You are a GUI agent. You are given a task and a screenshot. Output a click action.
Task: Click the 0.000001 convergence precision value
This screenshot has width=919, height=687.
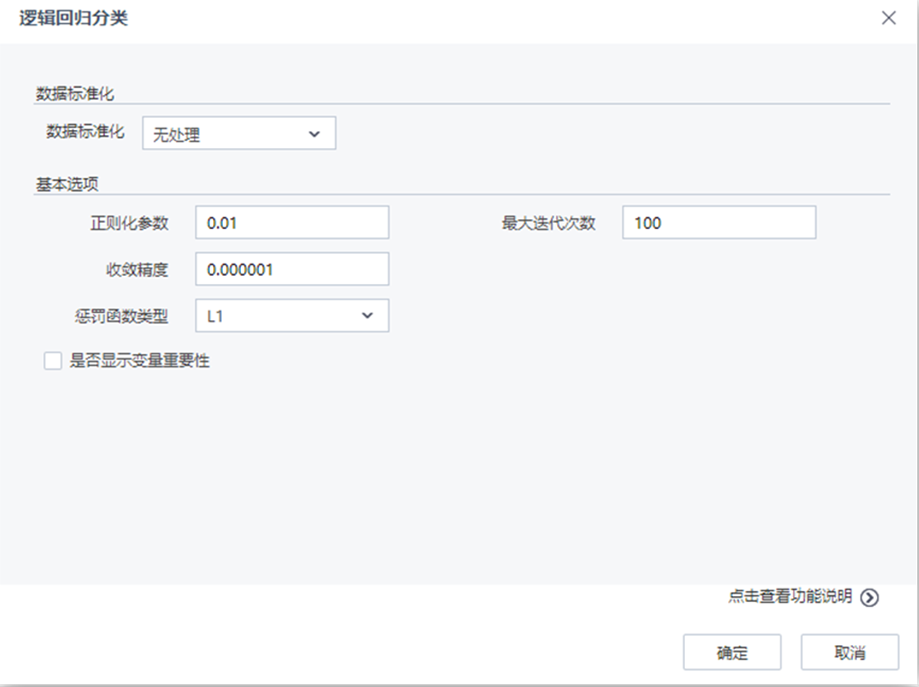239,269
